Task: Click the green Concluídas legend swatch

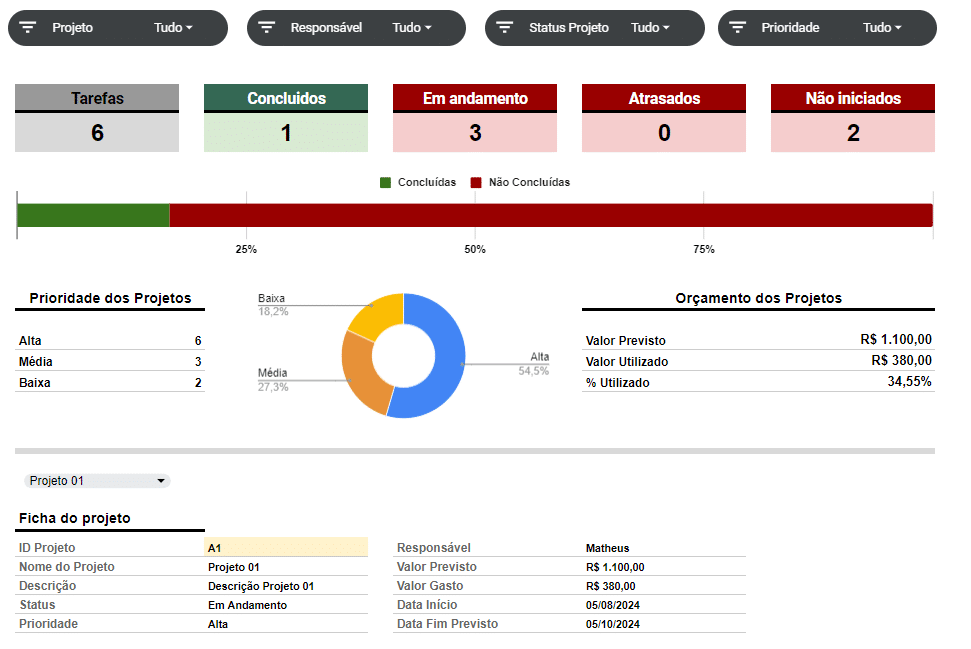Action: 385,182
